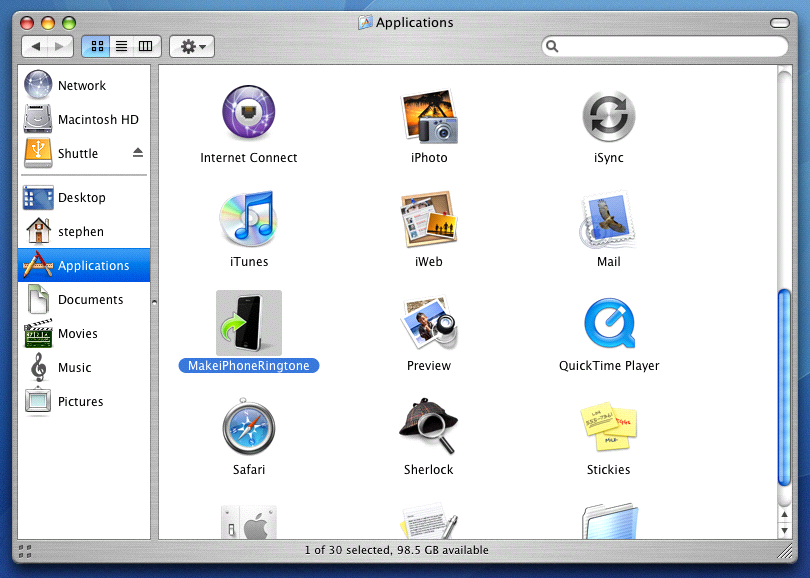810x578 pixels.
Task: Switch to icon view
Action: tap(97, 46)
